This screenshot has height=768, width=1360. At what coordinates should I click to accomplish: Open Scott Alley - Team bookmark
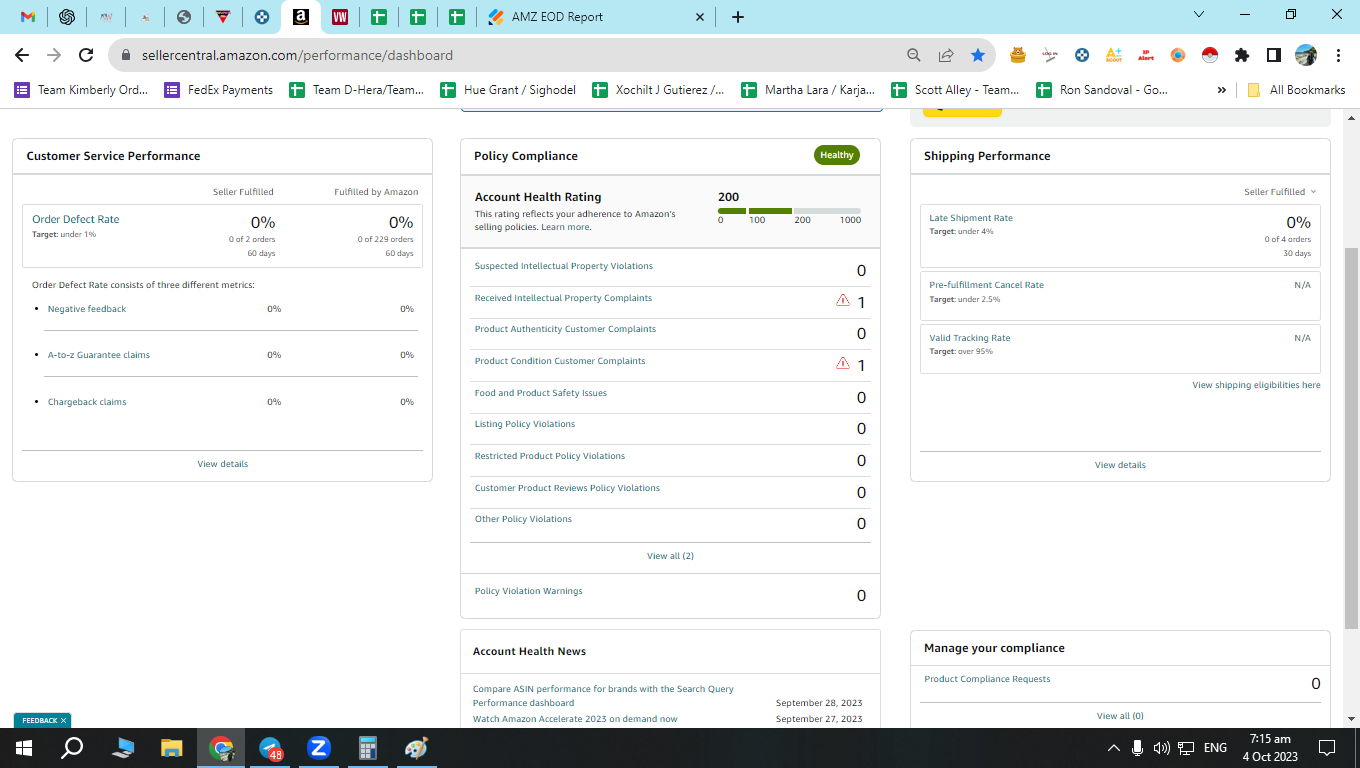[x=955, y=90]
